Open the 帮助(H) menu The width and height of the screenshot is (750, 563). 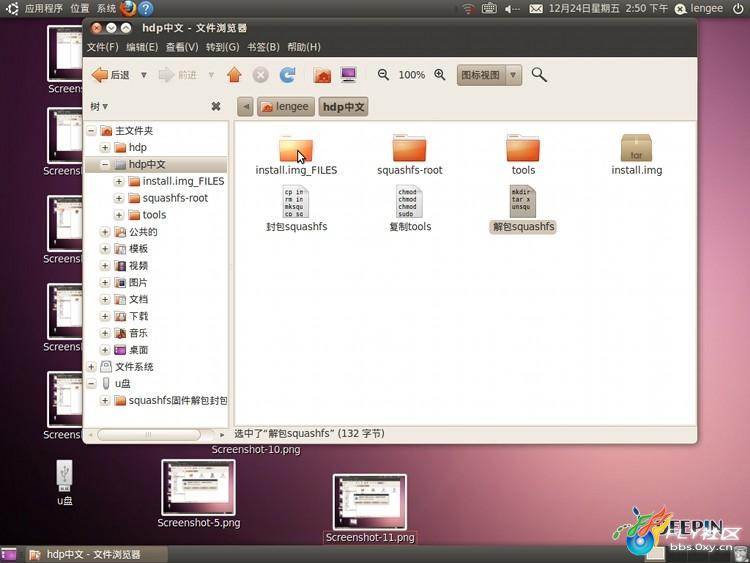(304, 47)
